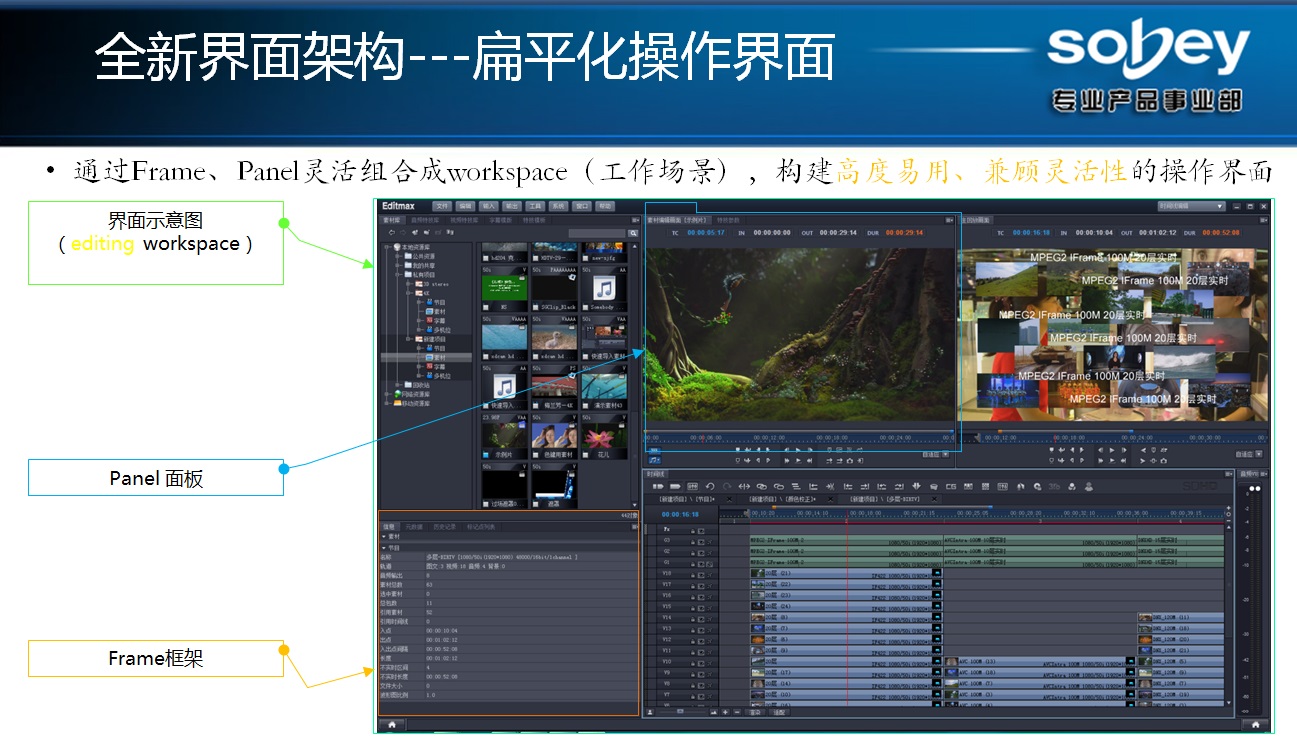
Task: Toggle the lock icon on track V18
Action: (693, 575)
